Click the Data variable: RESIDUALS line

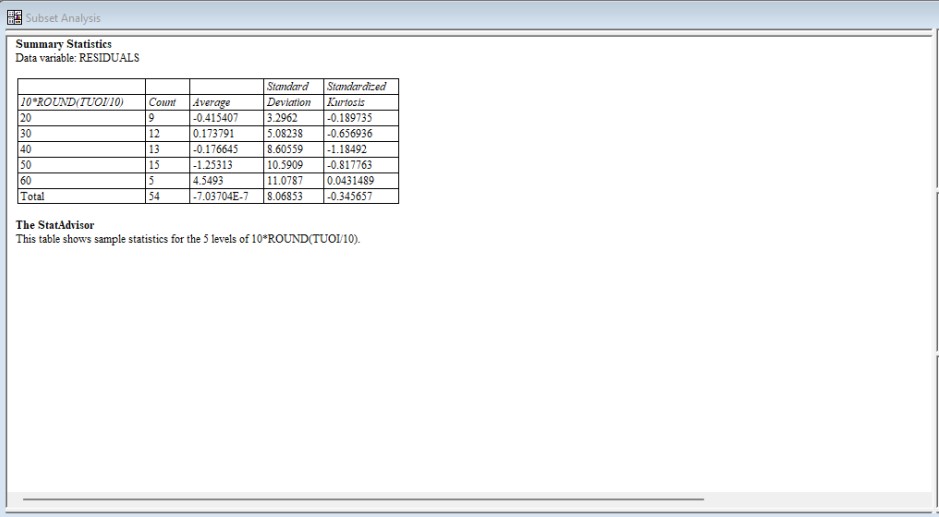[x=77, y=56]
